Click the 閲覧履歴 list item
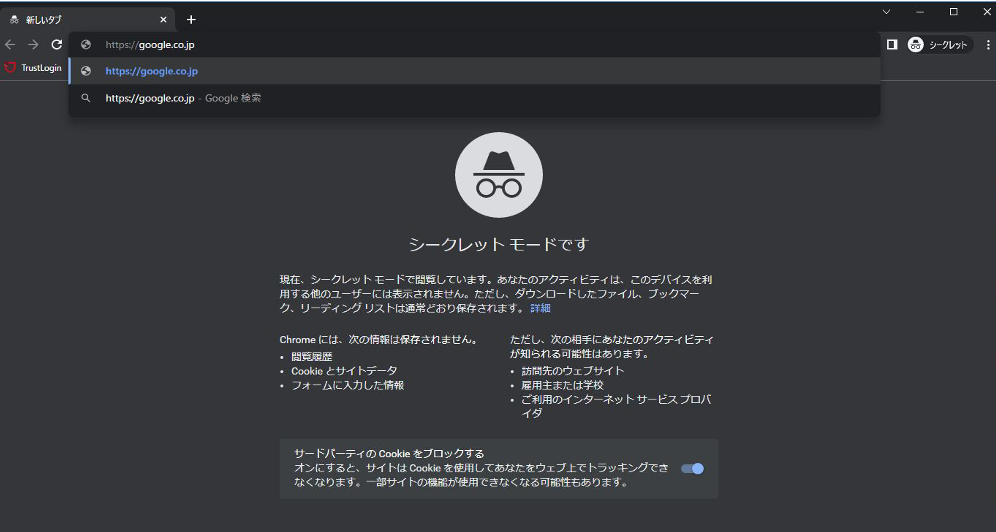The image size is (996, 532). click(312, 357)
